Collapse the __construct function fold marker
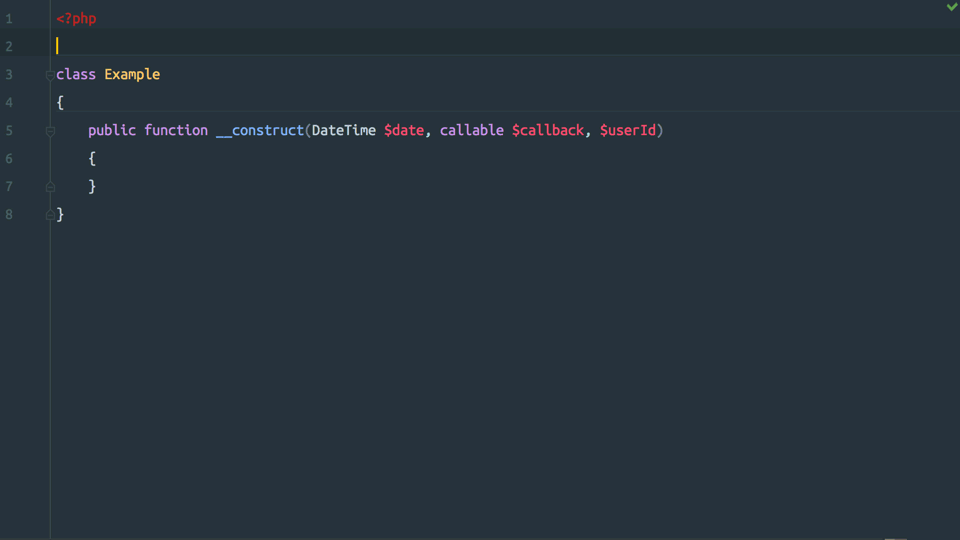Screen dimensions: 960x540 coord(50,131)
